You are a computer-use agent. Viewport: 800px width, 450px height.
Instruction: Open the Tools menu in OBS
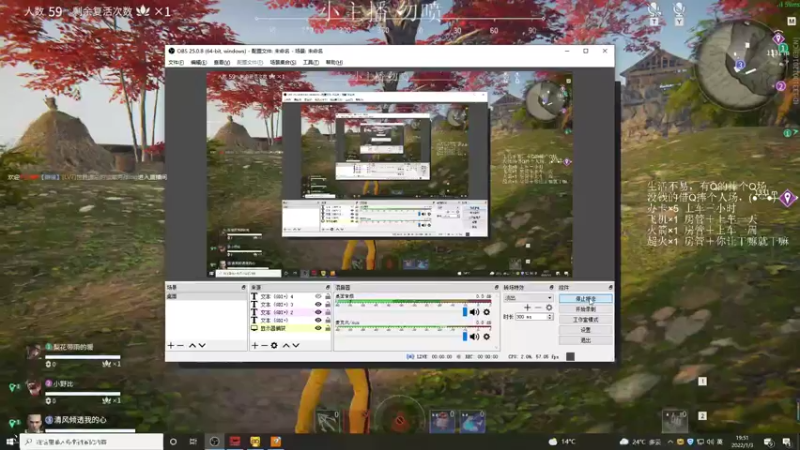tap(311, 62)
